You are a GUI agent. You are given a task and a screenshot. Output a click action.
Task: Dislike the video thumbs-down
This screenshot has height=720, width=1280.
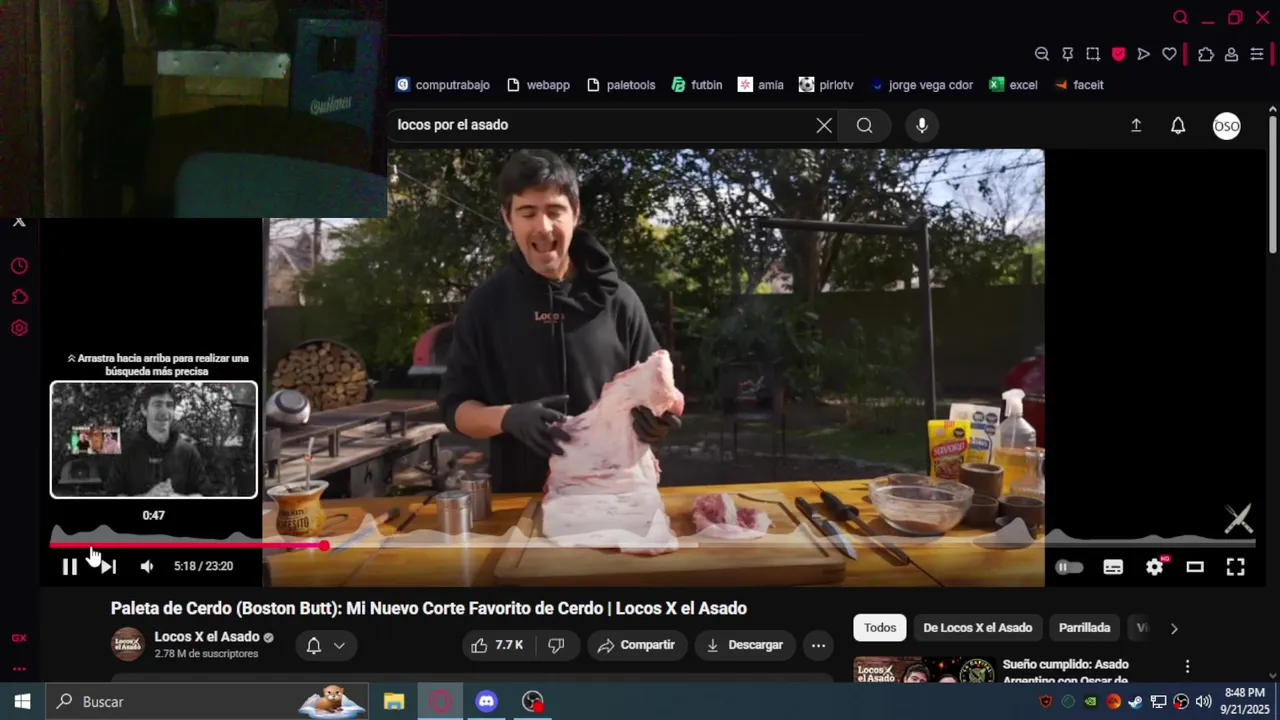pos(557,645)
